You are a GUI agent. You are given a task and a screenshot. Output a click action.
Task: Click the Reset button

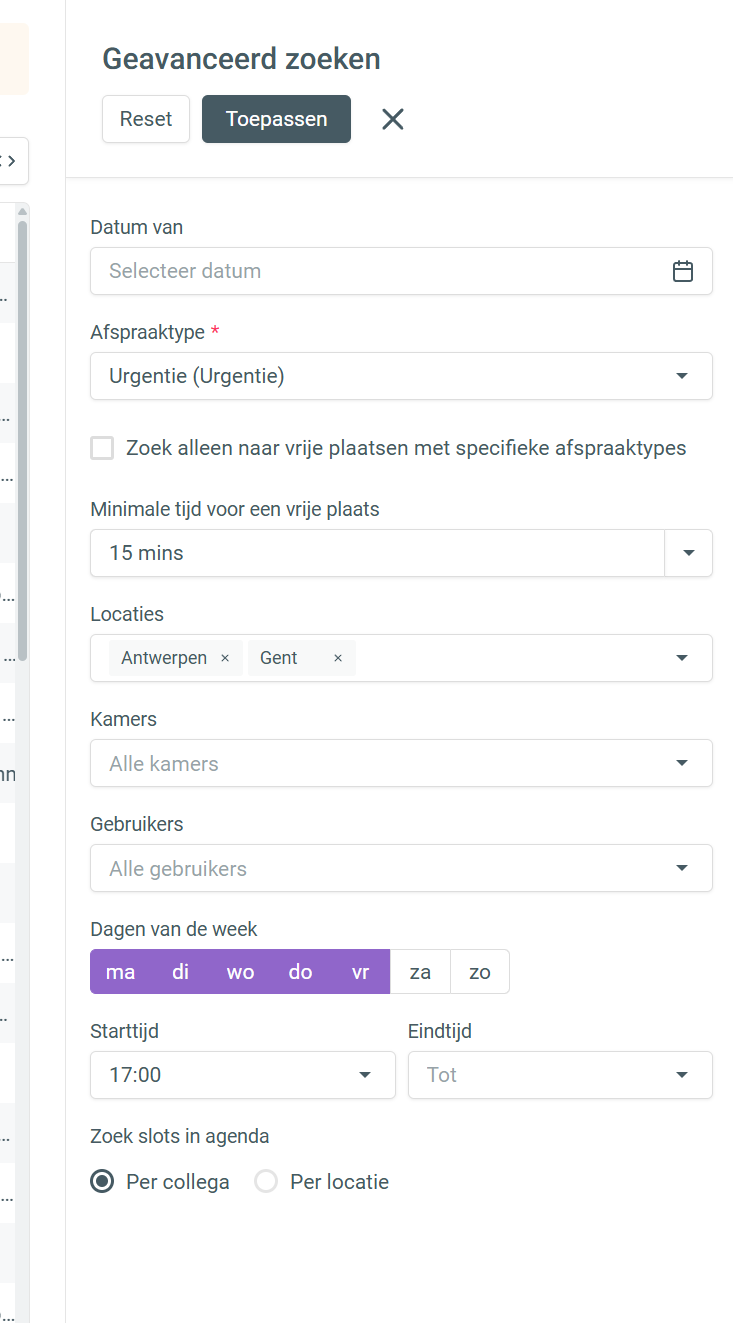tap(146, 119)
